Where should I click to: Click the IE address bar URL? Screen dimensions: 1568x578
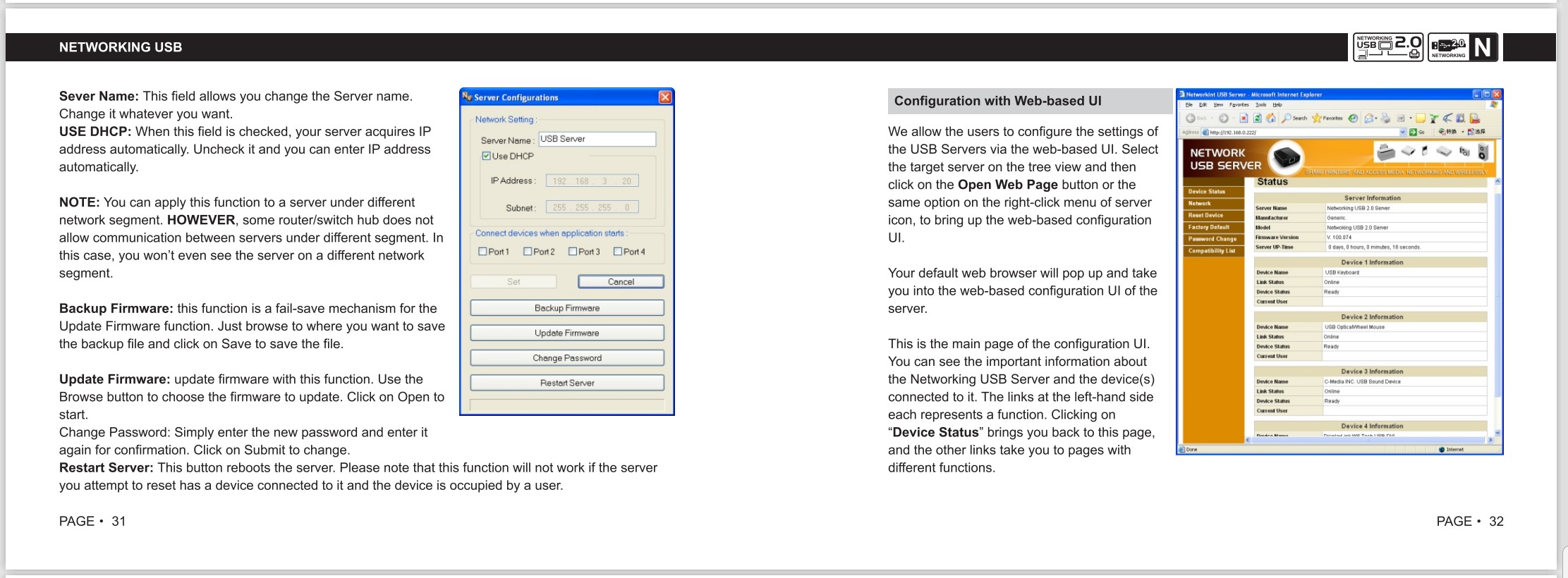[1233, 133]
